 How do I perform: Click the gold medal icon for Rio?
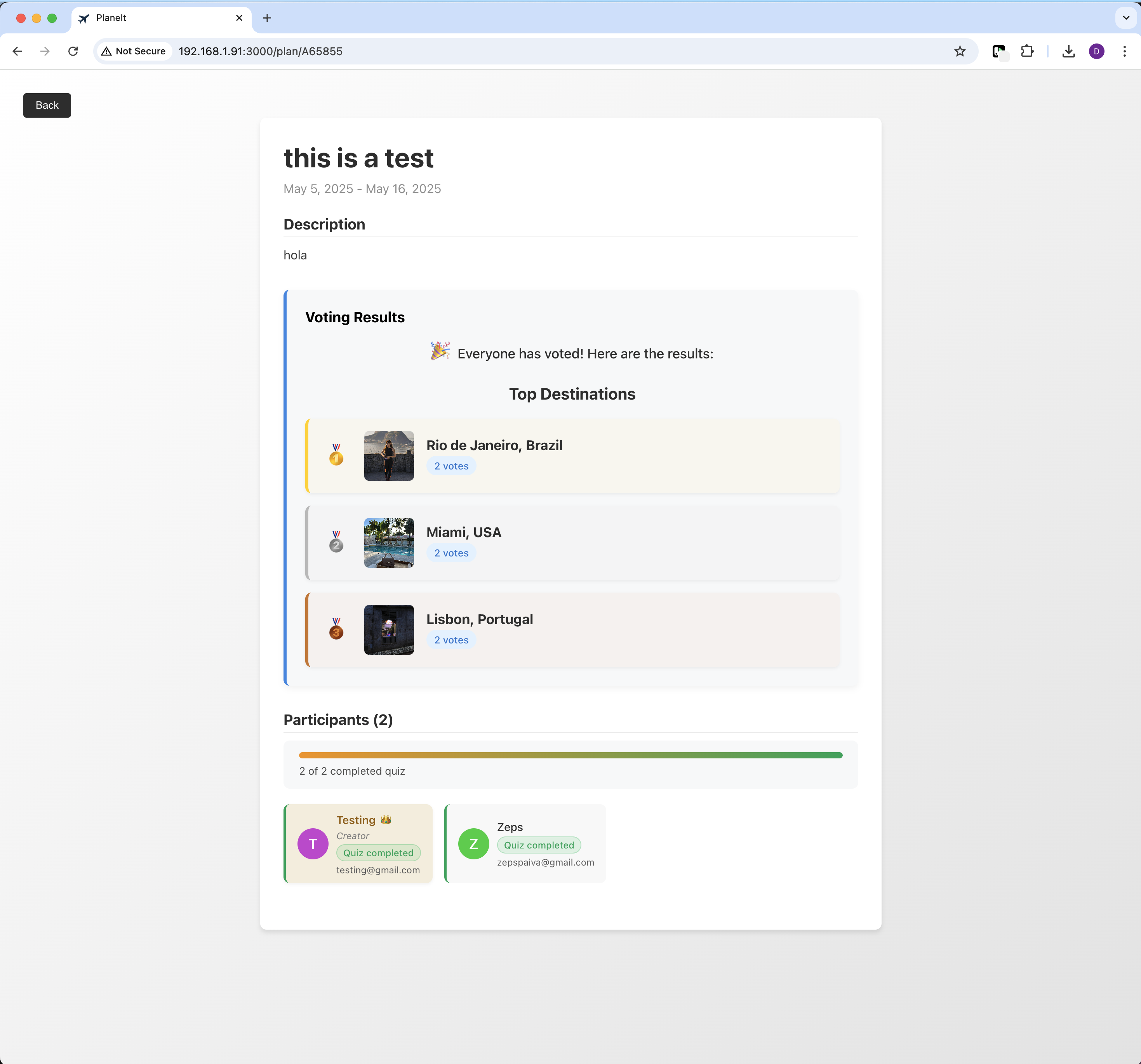tap(336, 455)
